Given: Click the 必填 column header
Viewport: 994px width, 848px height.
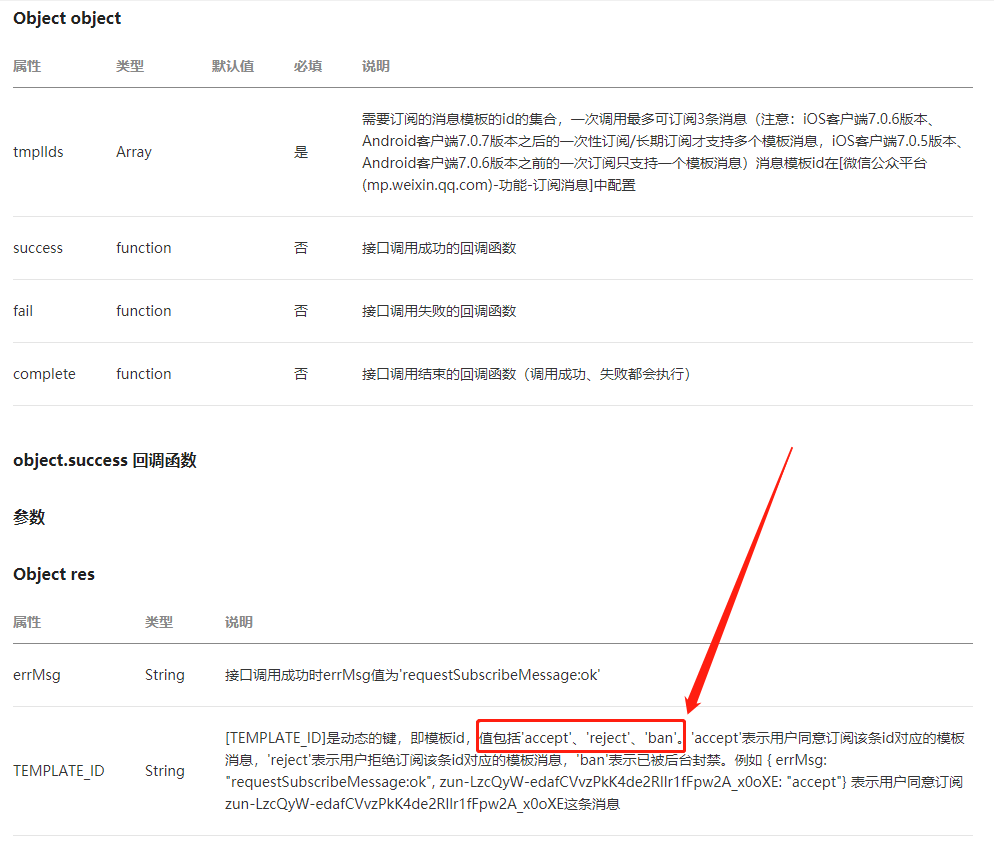Looking at the screenshot, I should point(307,66).
